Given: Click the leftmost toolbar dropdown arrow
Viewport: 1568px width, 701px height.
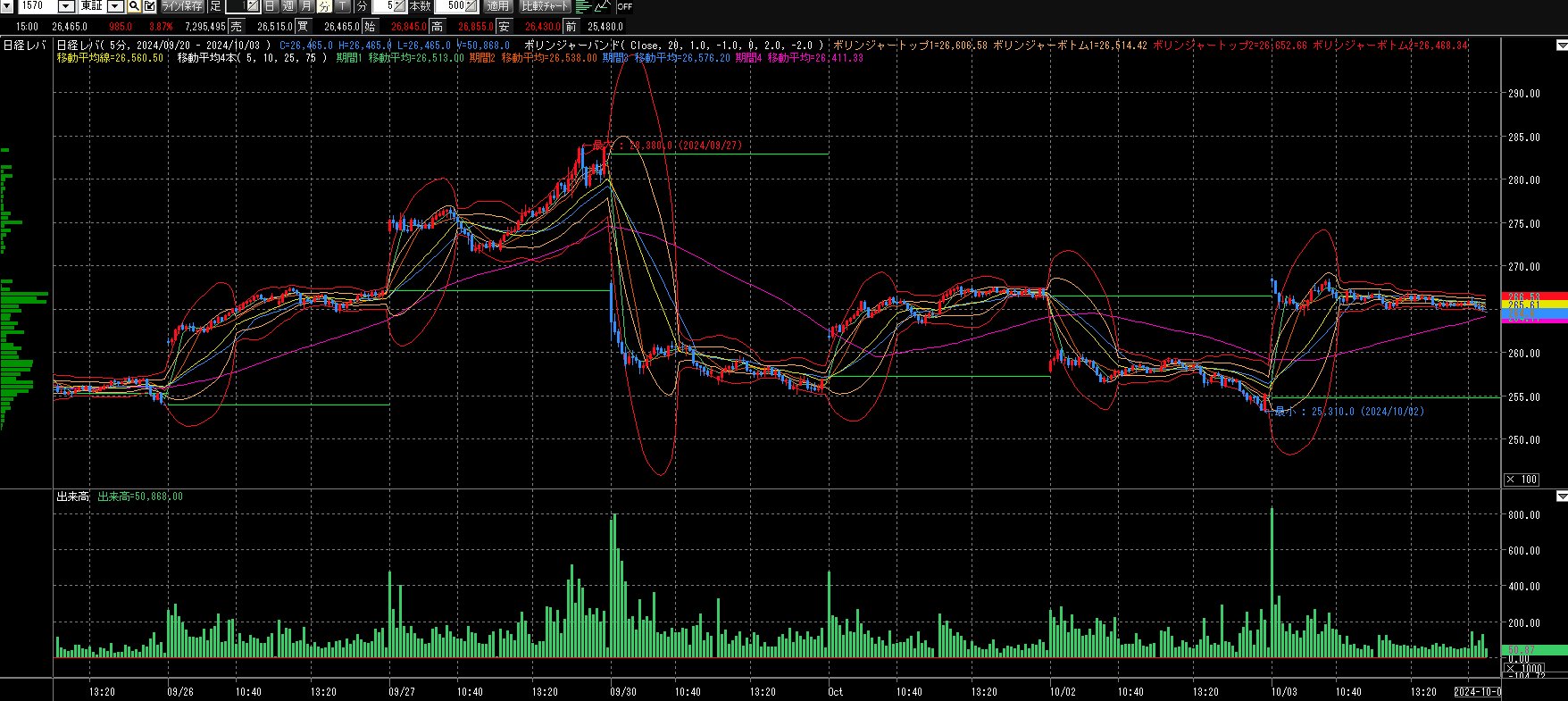Looking at the screenshot, I should pos(6,6).
